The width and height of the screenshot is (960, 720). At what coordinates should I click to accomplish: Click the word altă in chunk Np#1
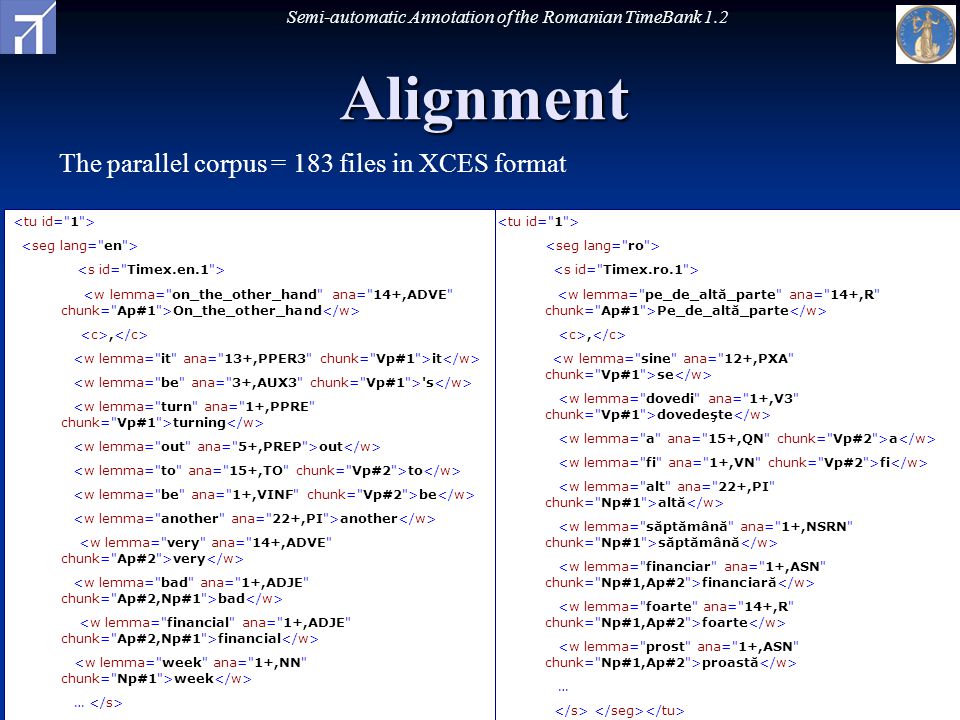click(x=672, y=503)
